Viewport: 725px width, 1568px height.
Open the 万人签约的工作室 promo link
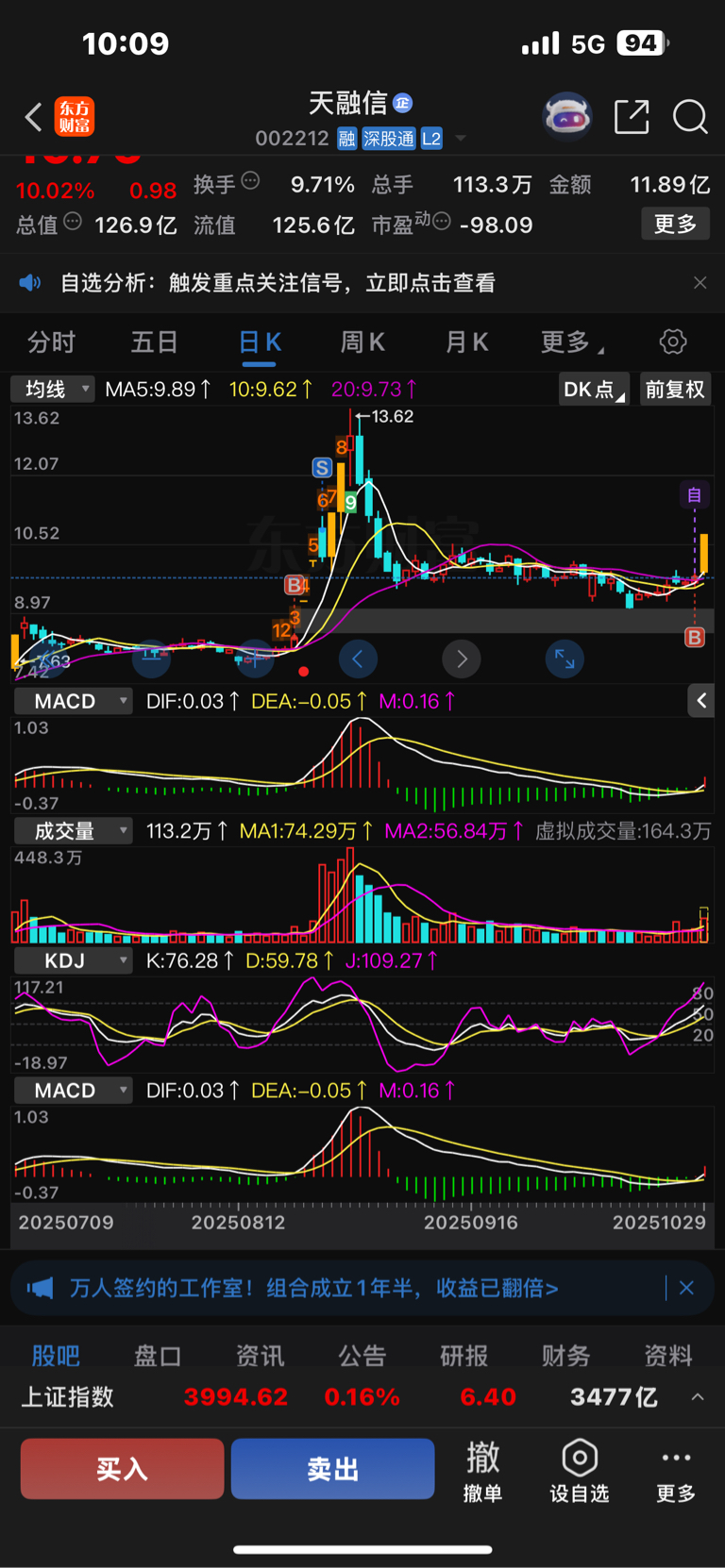[314, 1288]
